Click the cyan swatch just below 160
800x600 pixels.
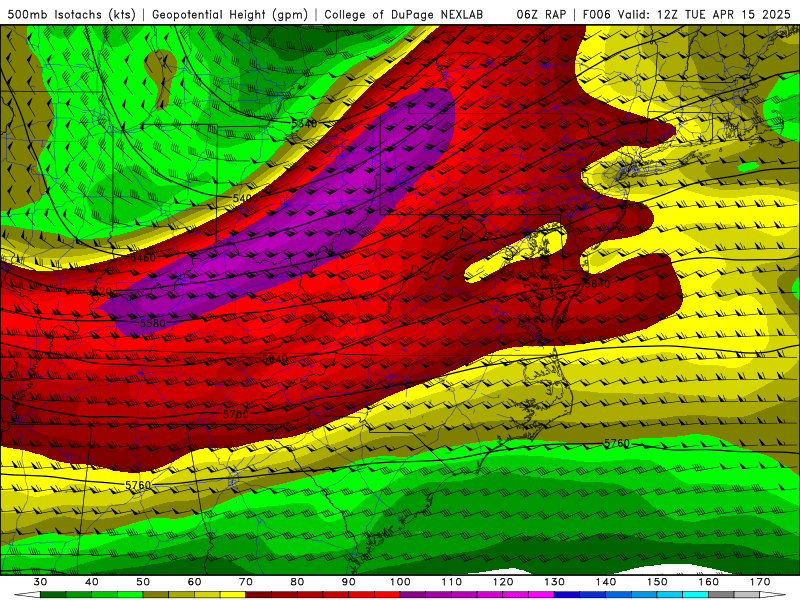[695, 595]
